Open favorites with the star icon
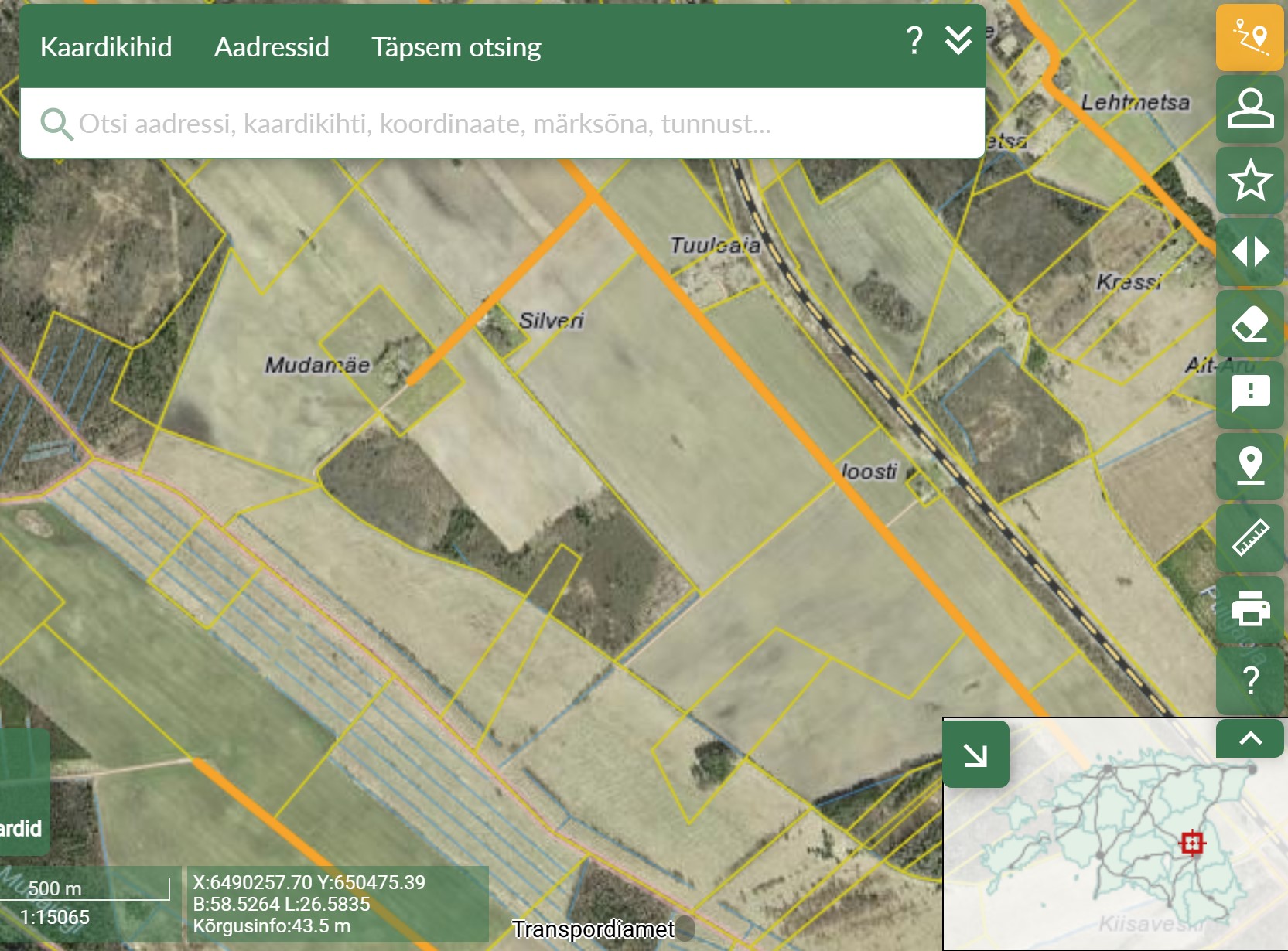This screenshot has width=1288, height=951. tap(1250, 180)
